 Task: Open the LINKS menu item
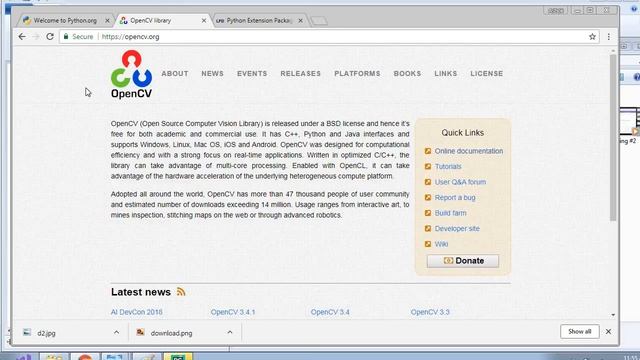[445, 73]
